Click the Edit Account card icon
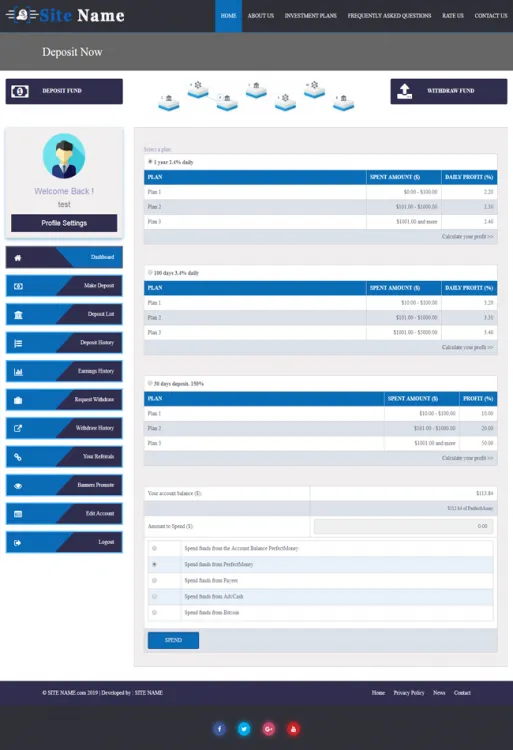The width and height of the screenshot is (513, 750). click(18, 514)
